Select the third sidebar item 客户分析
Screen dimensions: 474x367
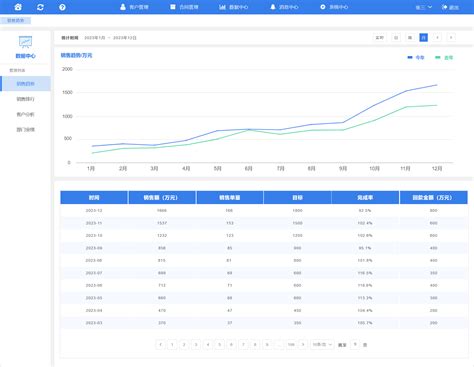pos(25,114)
